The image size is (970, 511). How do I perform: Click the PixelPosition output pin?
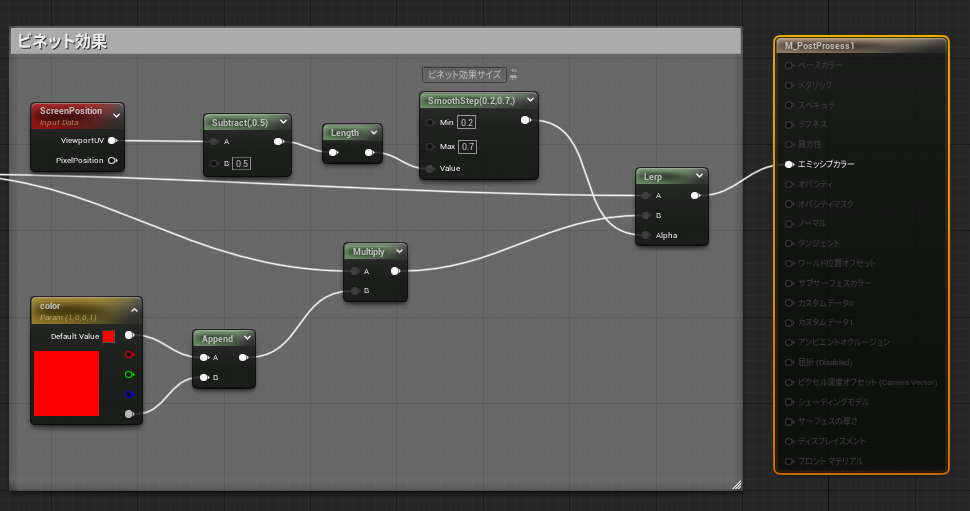click(113, 160)
